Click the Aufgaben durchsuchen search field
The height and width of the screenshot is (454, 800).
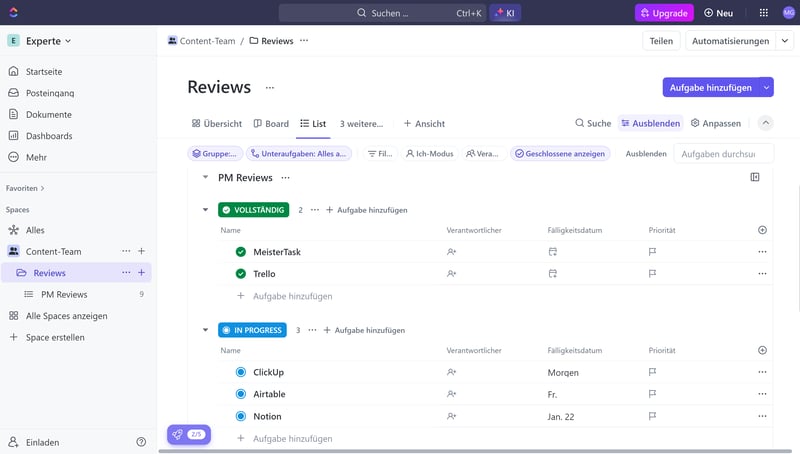point(724,154)
